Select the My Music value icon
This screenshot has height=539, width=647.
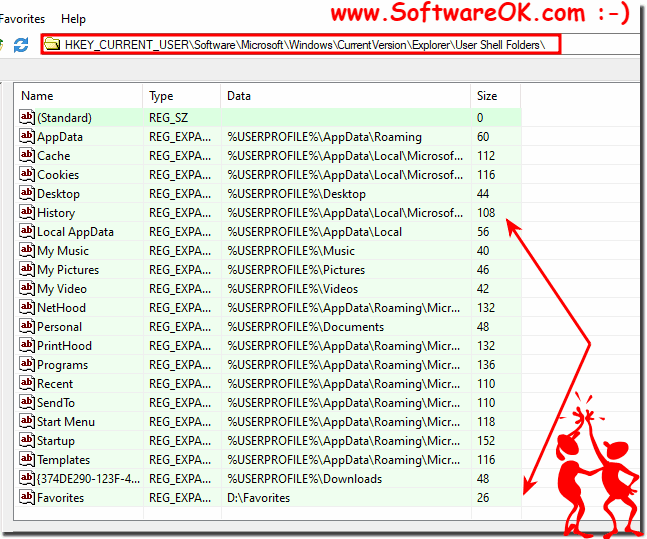click(27, 250)
